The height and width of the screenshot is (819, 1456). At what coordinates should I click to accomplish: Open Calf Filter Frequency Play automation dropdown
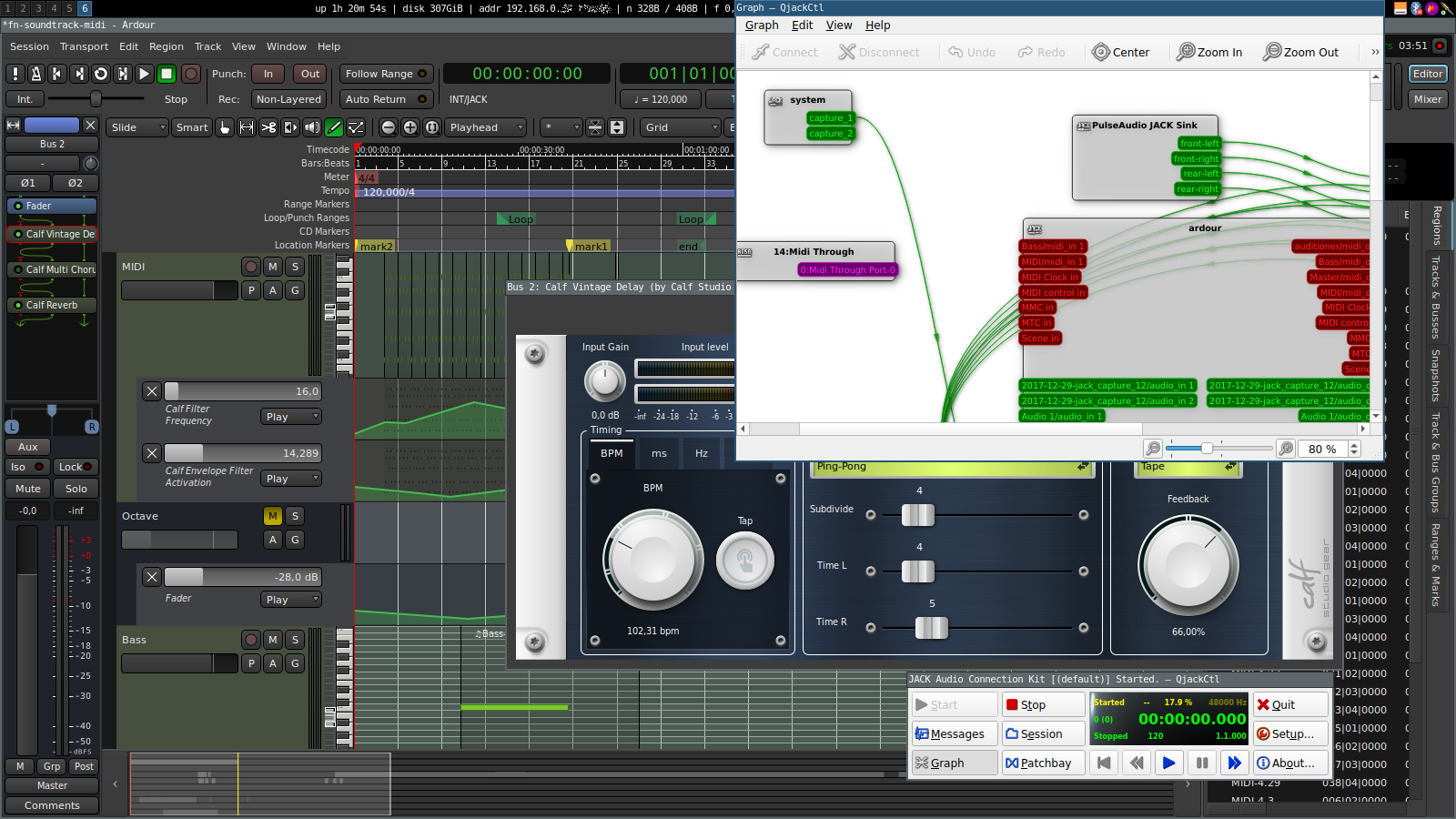click(291, 417)
